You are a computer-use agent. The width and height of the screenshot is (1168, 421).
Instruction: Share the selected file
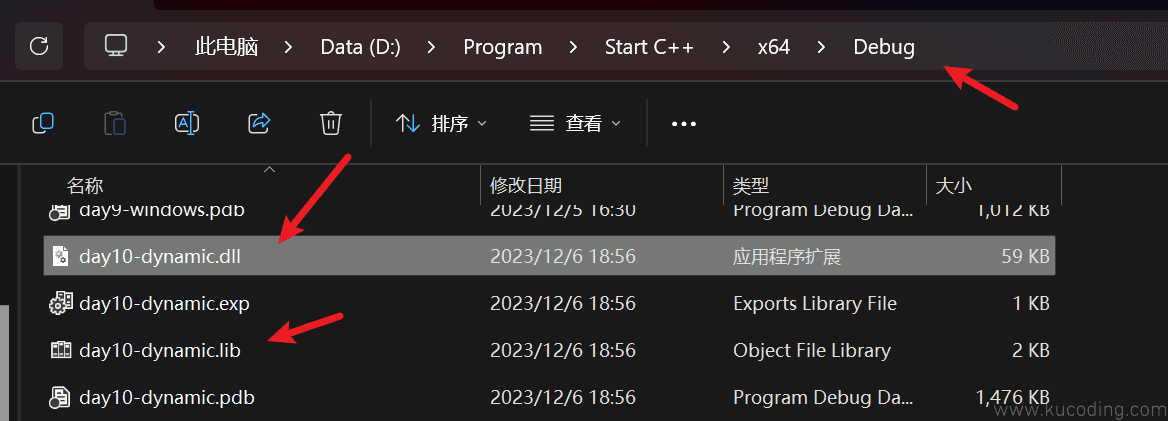click(x=258, y=123)
